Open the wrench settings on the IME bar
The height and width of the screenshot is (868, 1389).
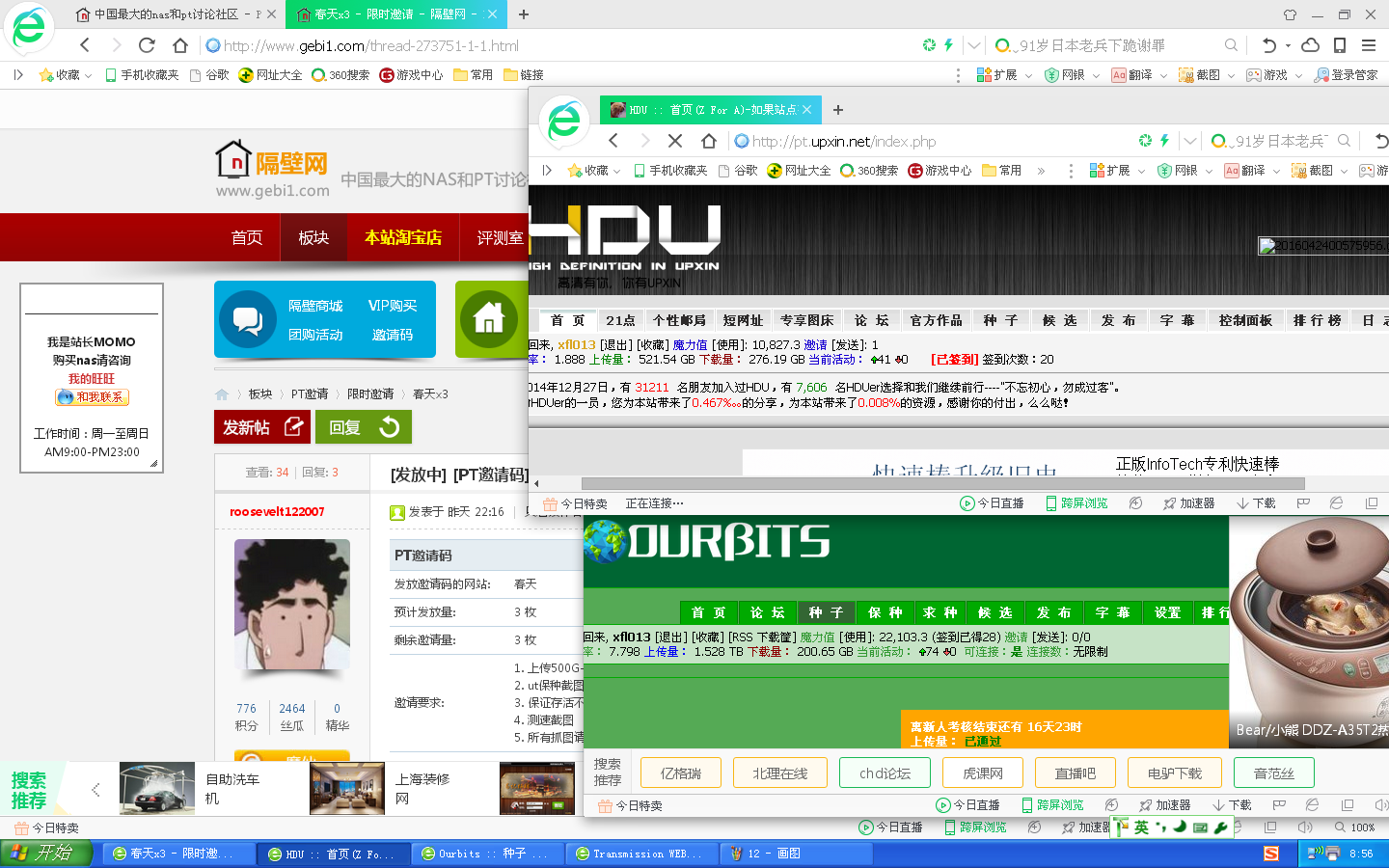[x=1220, y=827]
